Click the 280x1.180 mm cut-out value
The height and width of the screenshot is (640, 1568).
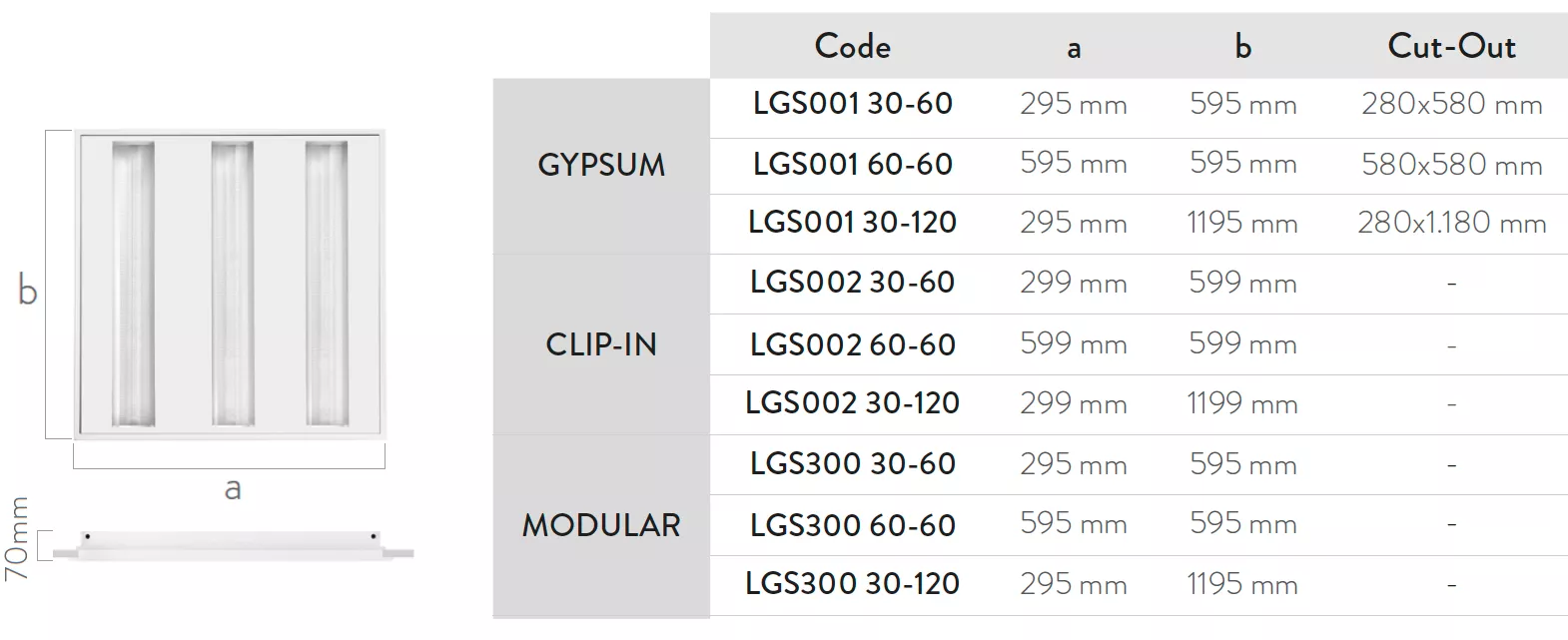click(1451, 223)
